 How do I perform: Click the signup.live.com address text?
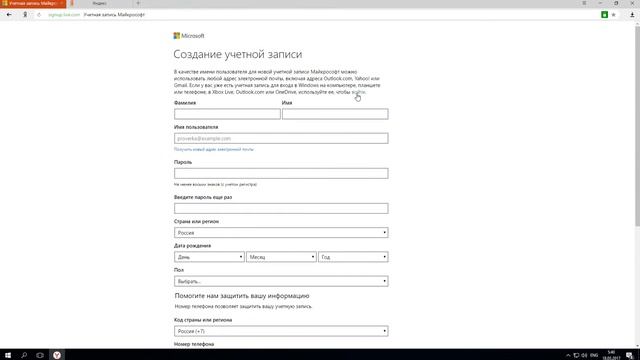(64, 15)
